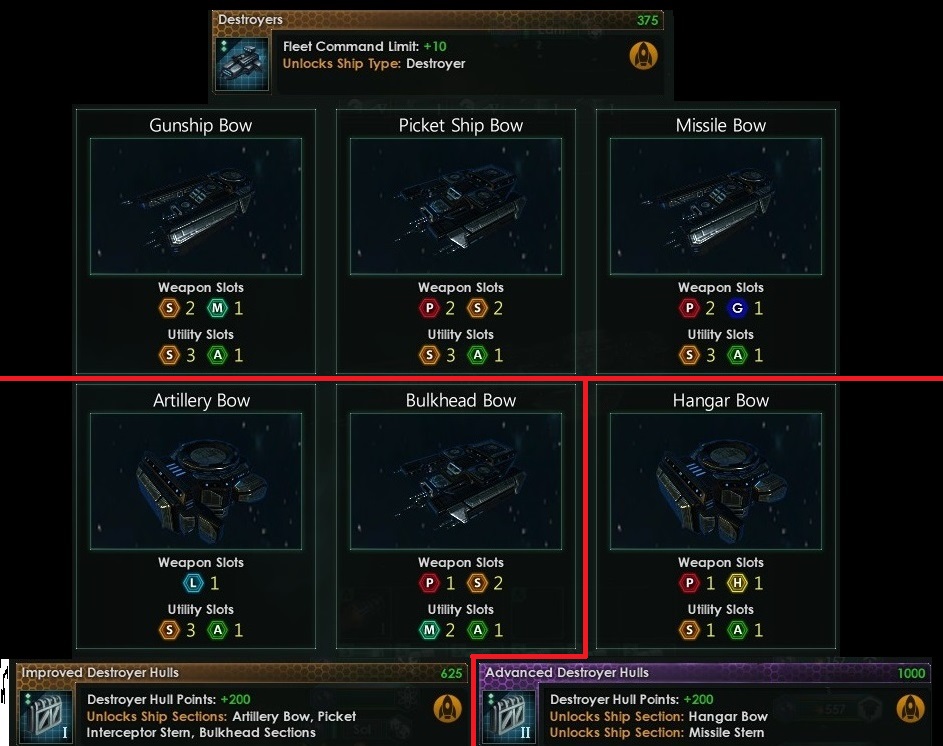Screen dimensions: 943x746
Task: Select the Gunship Bow ship preview
Action: (x=196, y=206)
